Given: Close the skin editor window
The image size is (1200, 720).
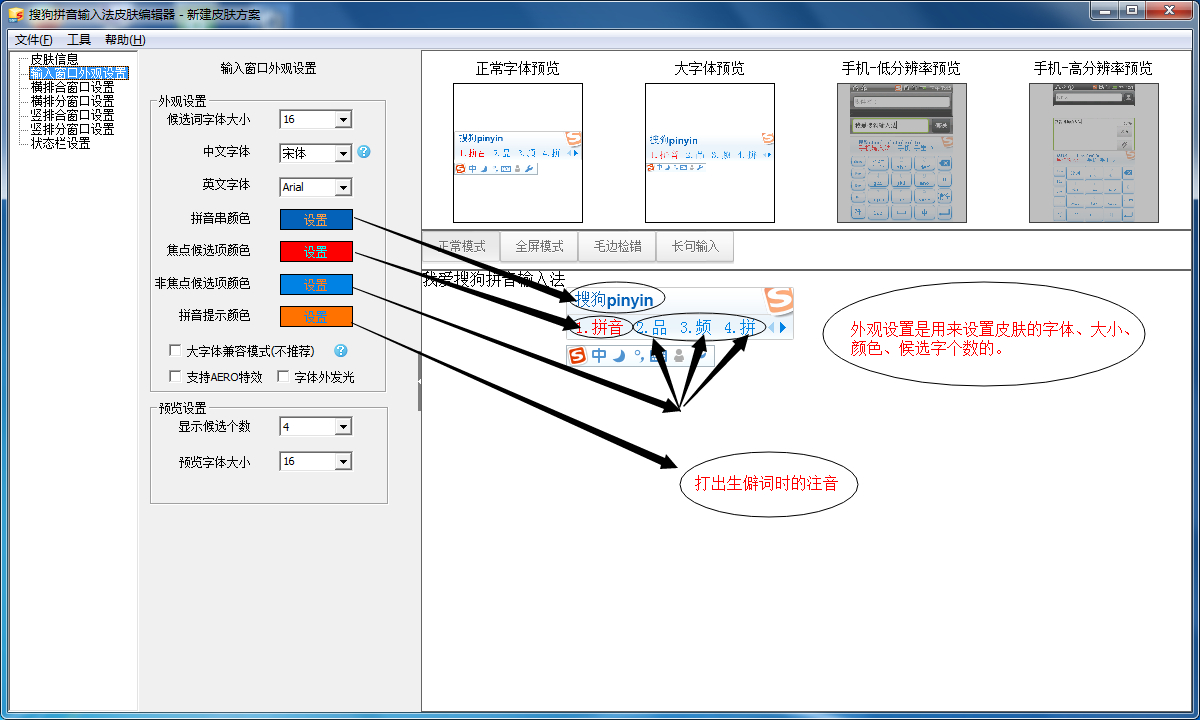Looking at the screenshot, I should pos(1171,10).
